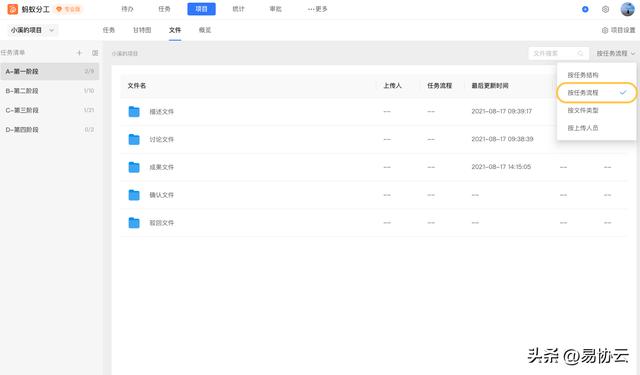Click folder icon in the fifth file row
This screenshot has height=375, width=640.
(134, 222)
